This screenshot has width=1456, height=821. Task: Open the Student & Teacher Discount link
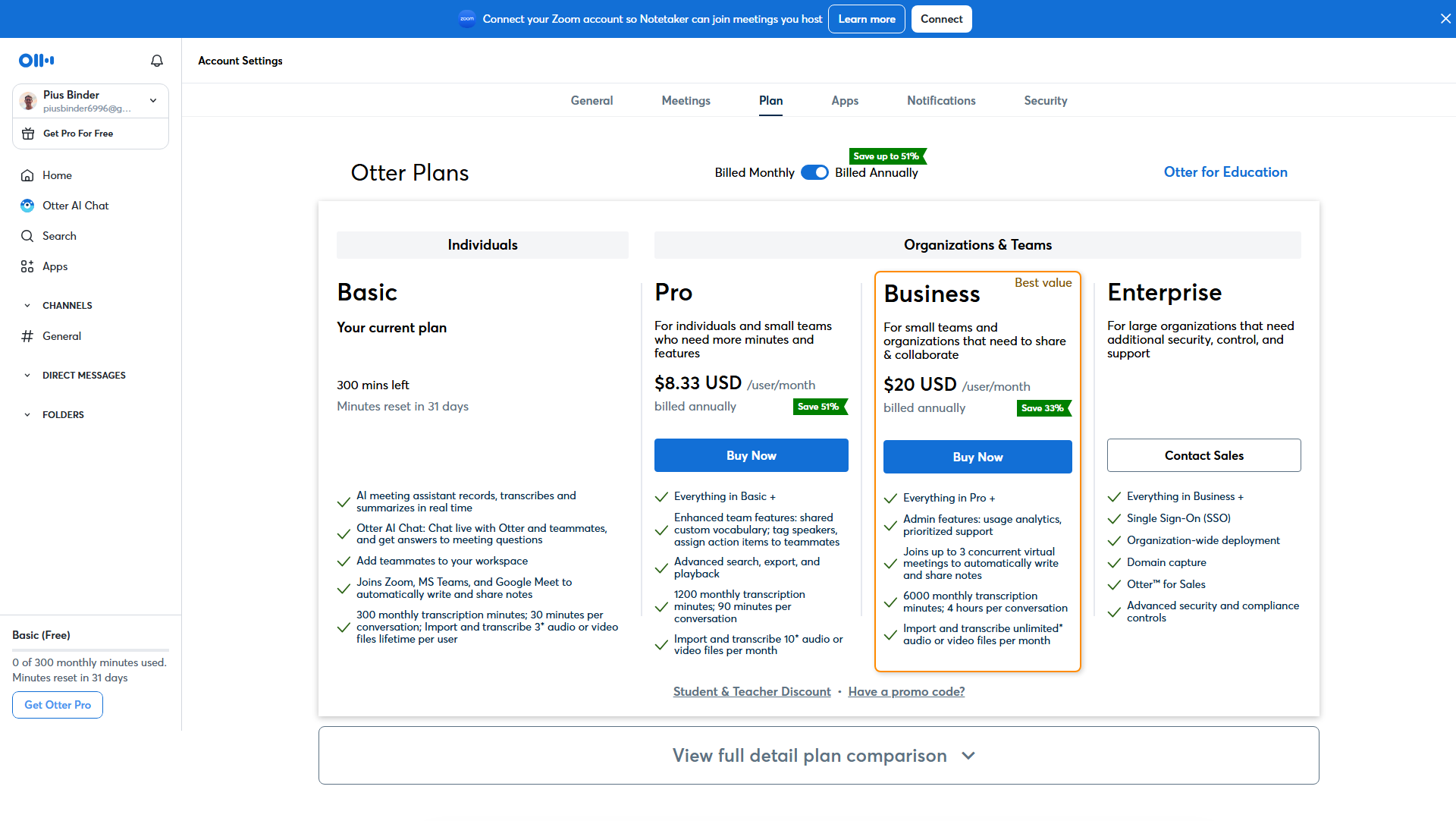[752, 691]
